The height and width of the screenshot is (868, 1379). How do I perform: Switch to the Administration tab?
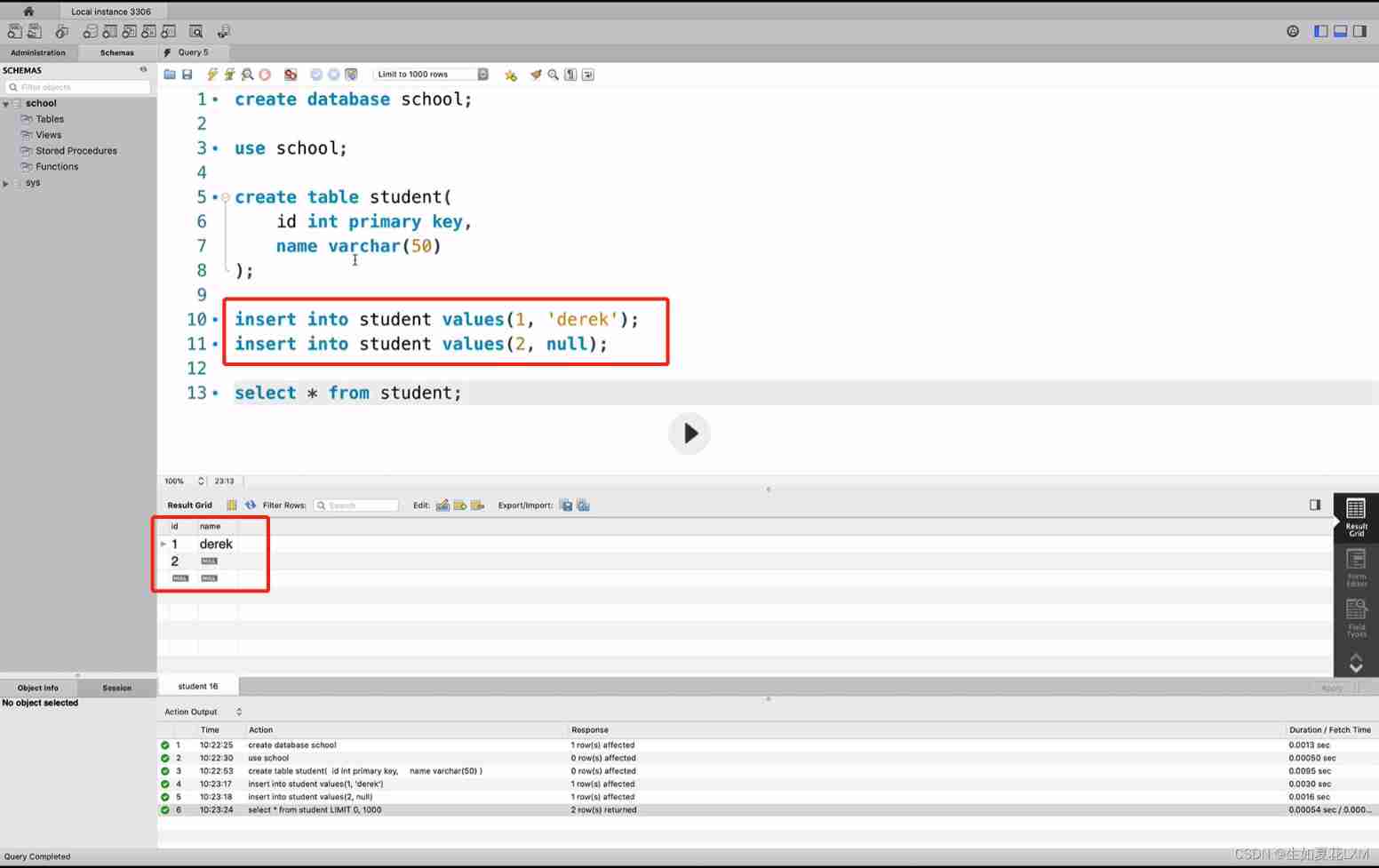pyautogui.click(x=38, y=52)
